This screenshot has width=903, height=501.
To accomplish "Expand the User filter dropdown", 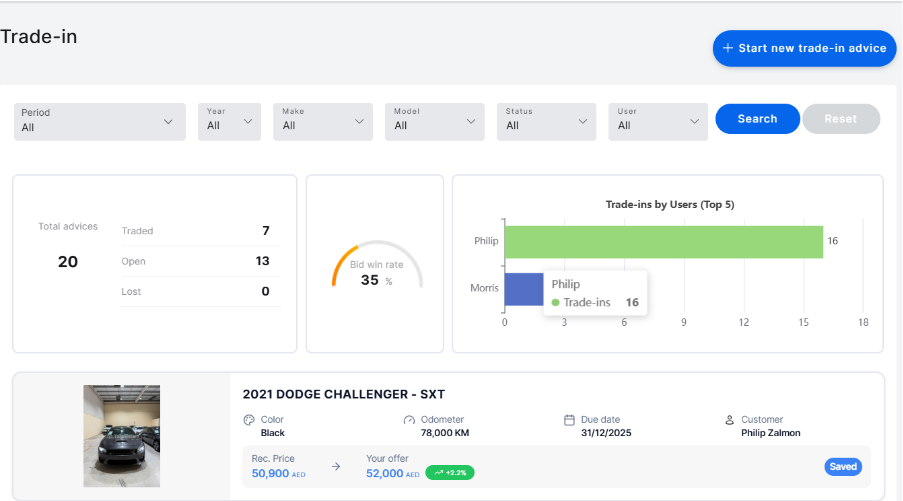I will pos(658,120).
